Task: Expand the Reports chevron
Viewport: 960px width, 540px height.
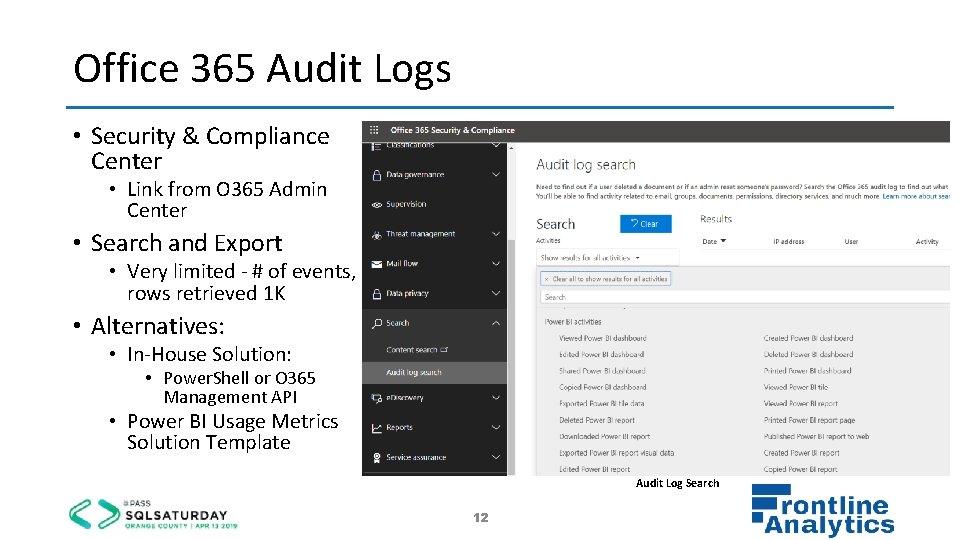Action: coord(496,427)
